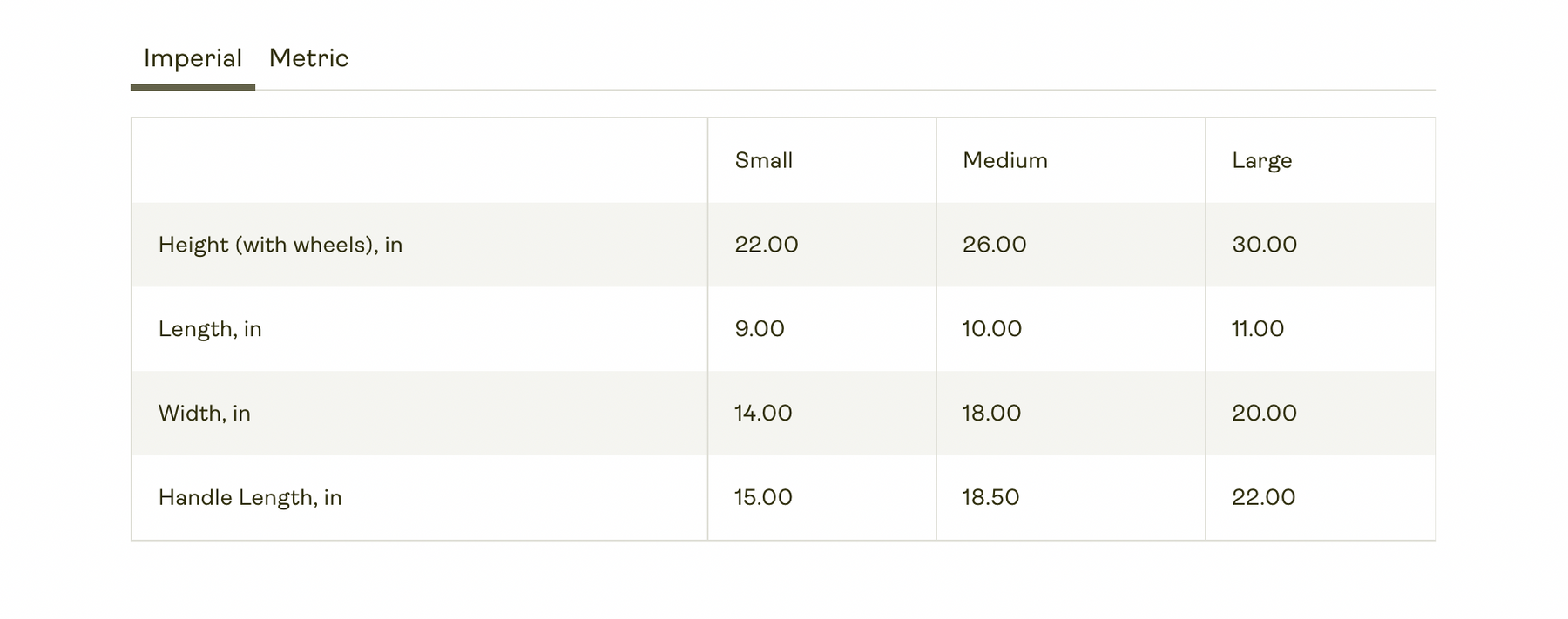1568x619 pixels.
Task: Click the Medium length value 10.00
Action: [991, 329]
